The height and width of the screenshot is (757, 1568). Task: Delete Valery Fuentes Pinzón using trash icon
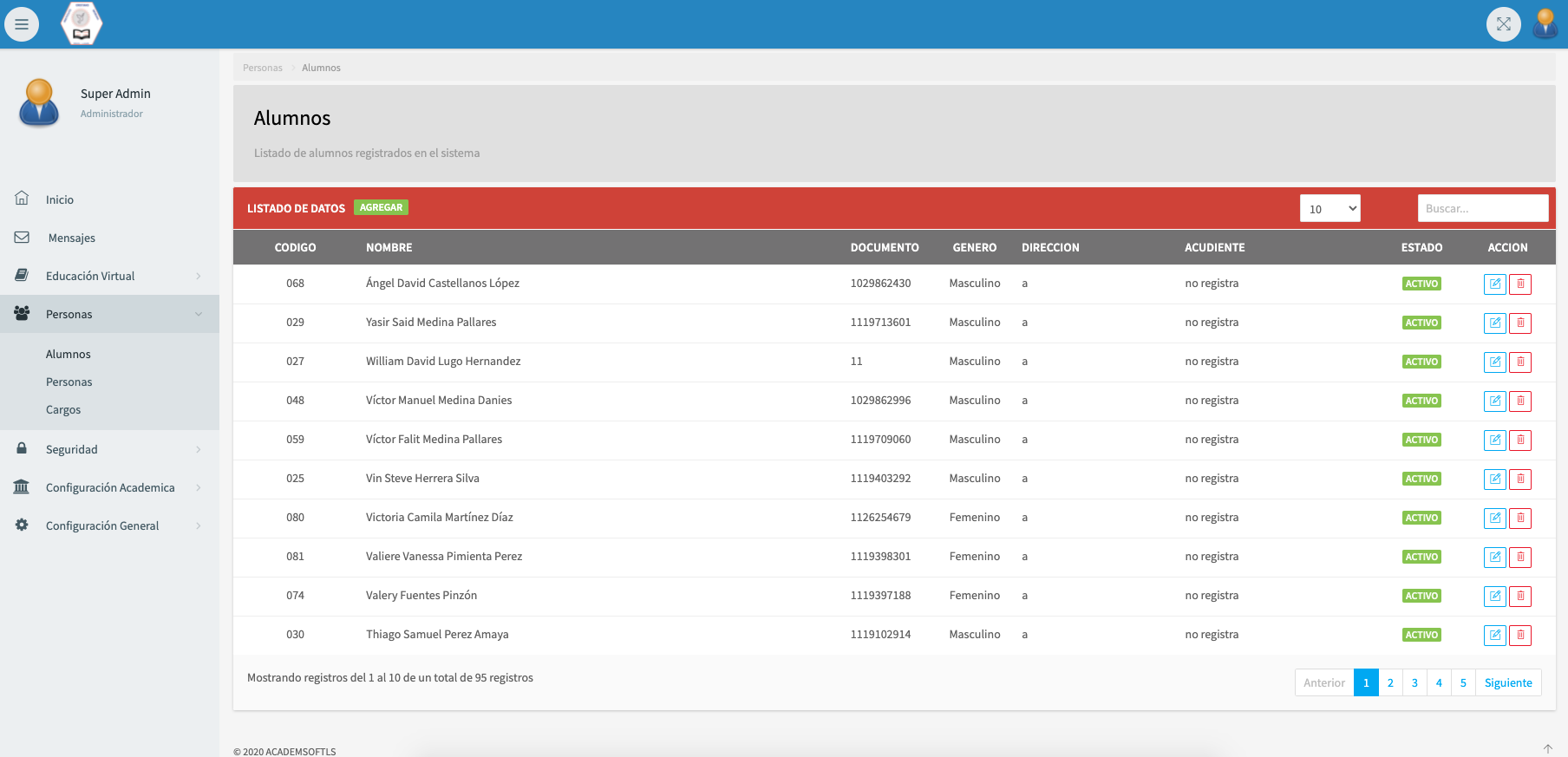(1520, 597)
